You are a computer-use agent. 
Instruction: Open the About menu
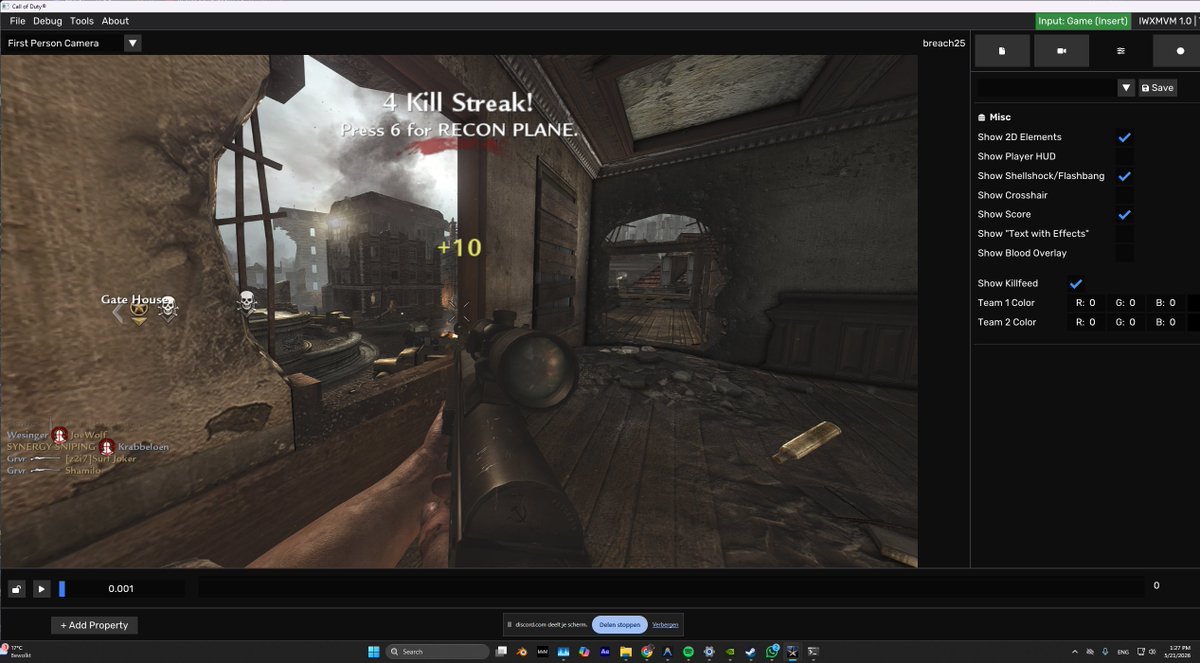pyautogui.click(x=115, y=20)
